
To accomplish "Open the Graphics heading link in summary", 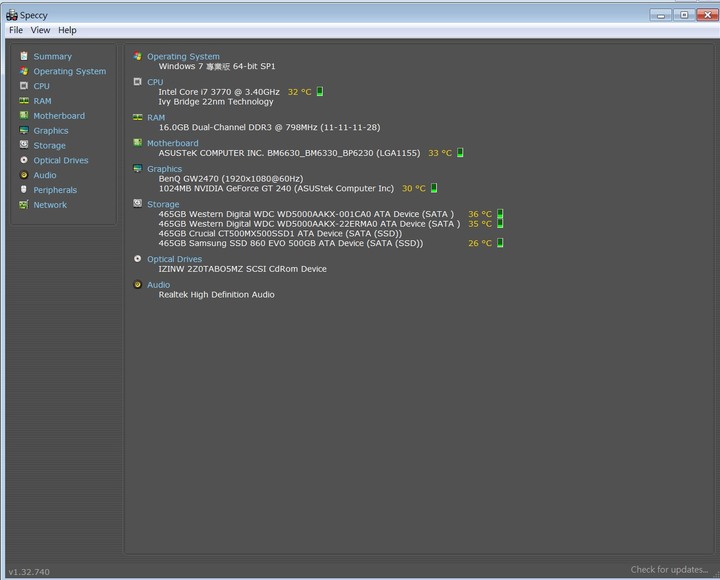I will (x=164, y=169).
